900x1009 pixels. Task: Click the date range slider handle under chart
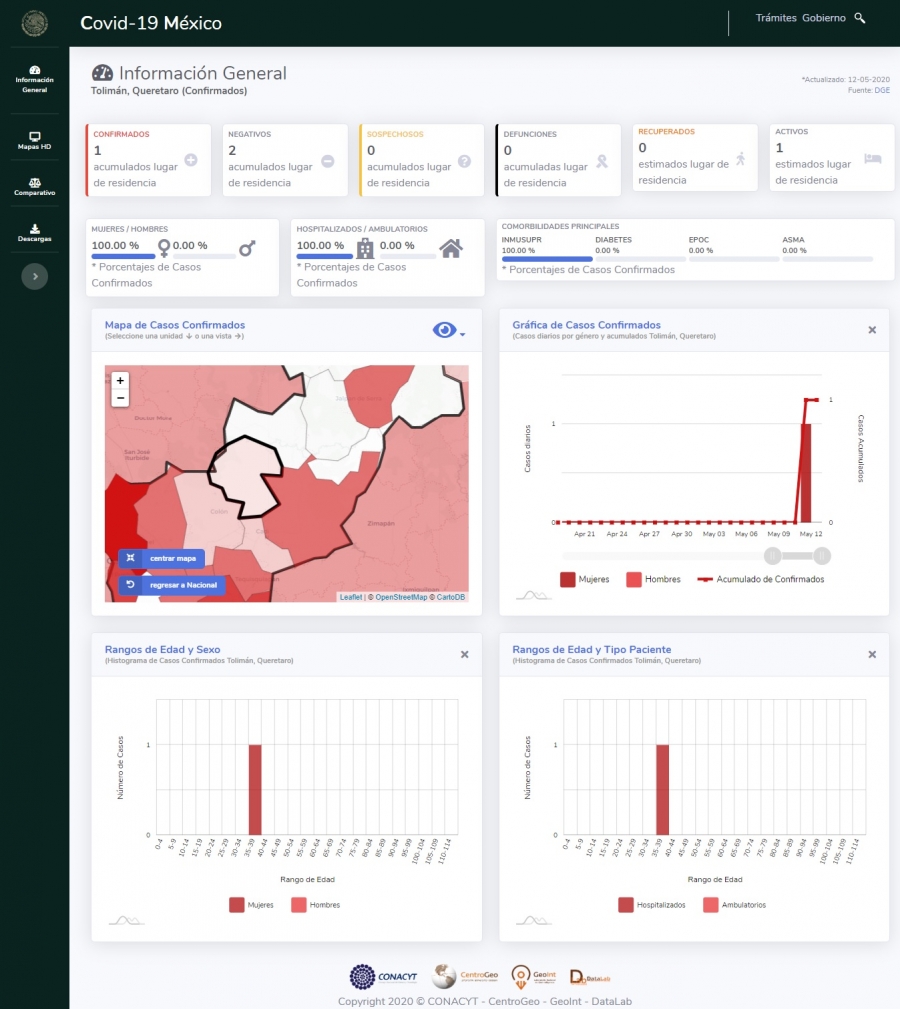[773, 556]
